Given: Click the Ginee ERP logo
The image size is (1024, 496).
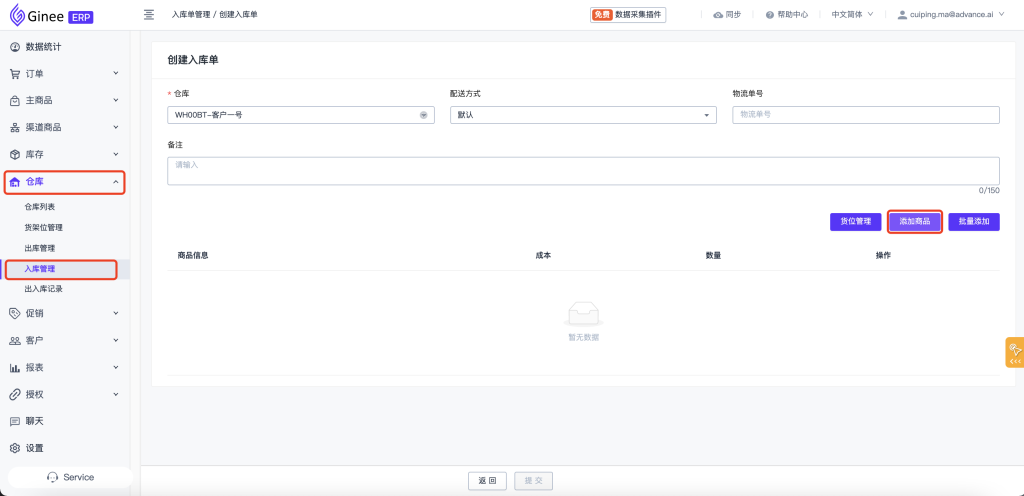Looking at the screenshot, I should 50,15.
